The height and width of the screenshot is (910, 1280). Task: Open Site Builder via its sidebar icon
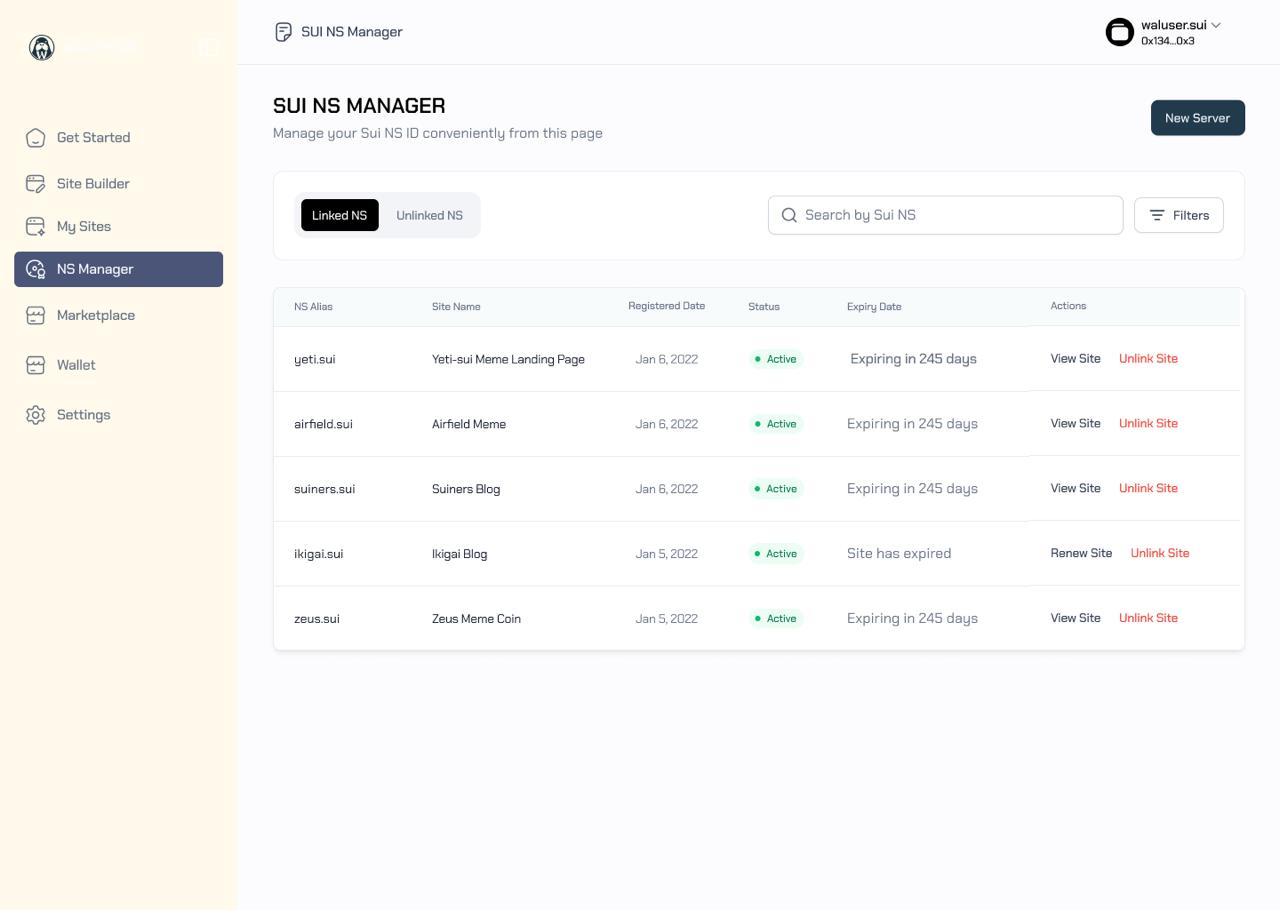coord(36,183)
